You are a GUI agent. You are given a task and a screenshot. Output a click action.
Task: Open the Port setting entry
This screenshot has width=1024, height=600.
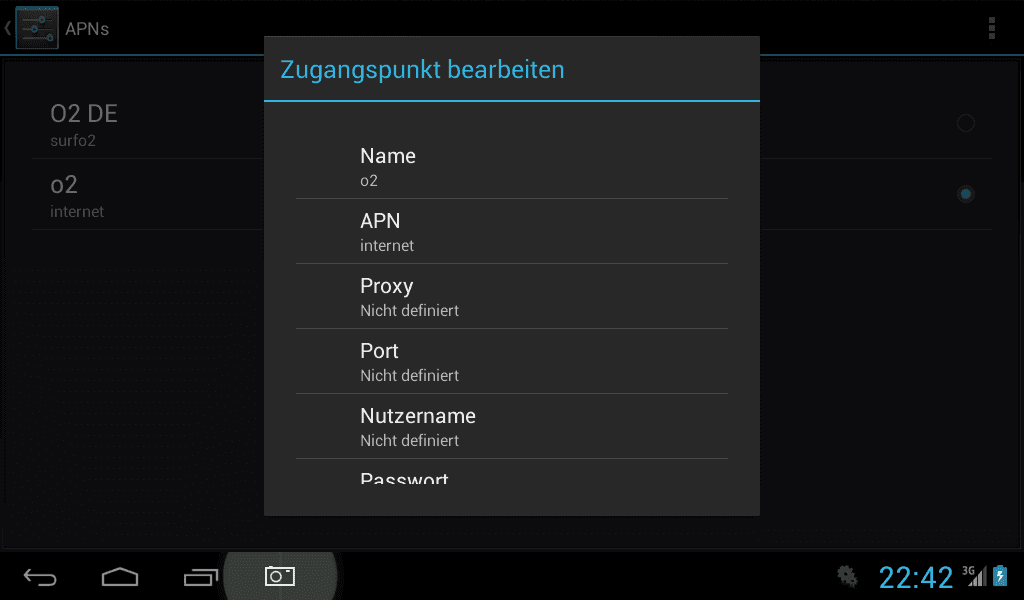[511, 361]
